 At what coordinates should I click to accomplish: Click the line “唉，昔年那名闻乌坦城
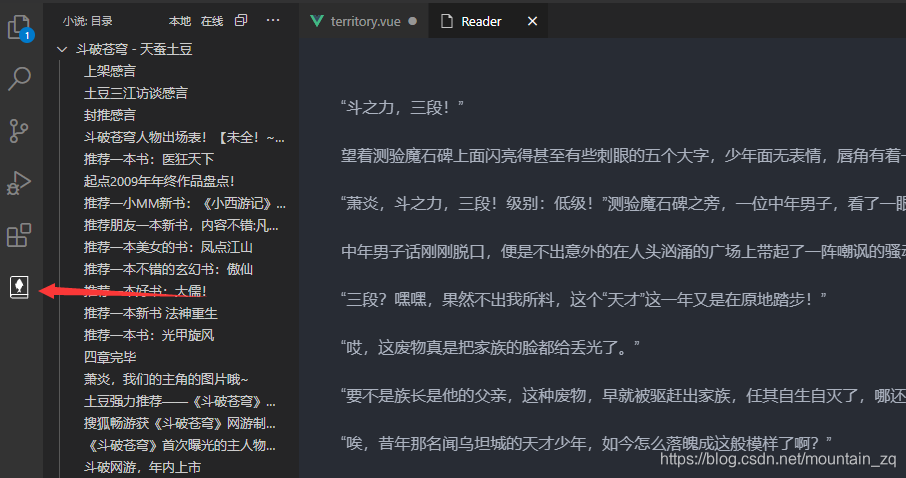coord(586,443)
